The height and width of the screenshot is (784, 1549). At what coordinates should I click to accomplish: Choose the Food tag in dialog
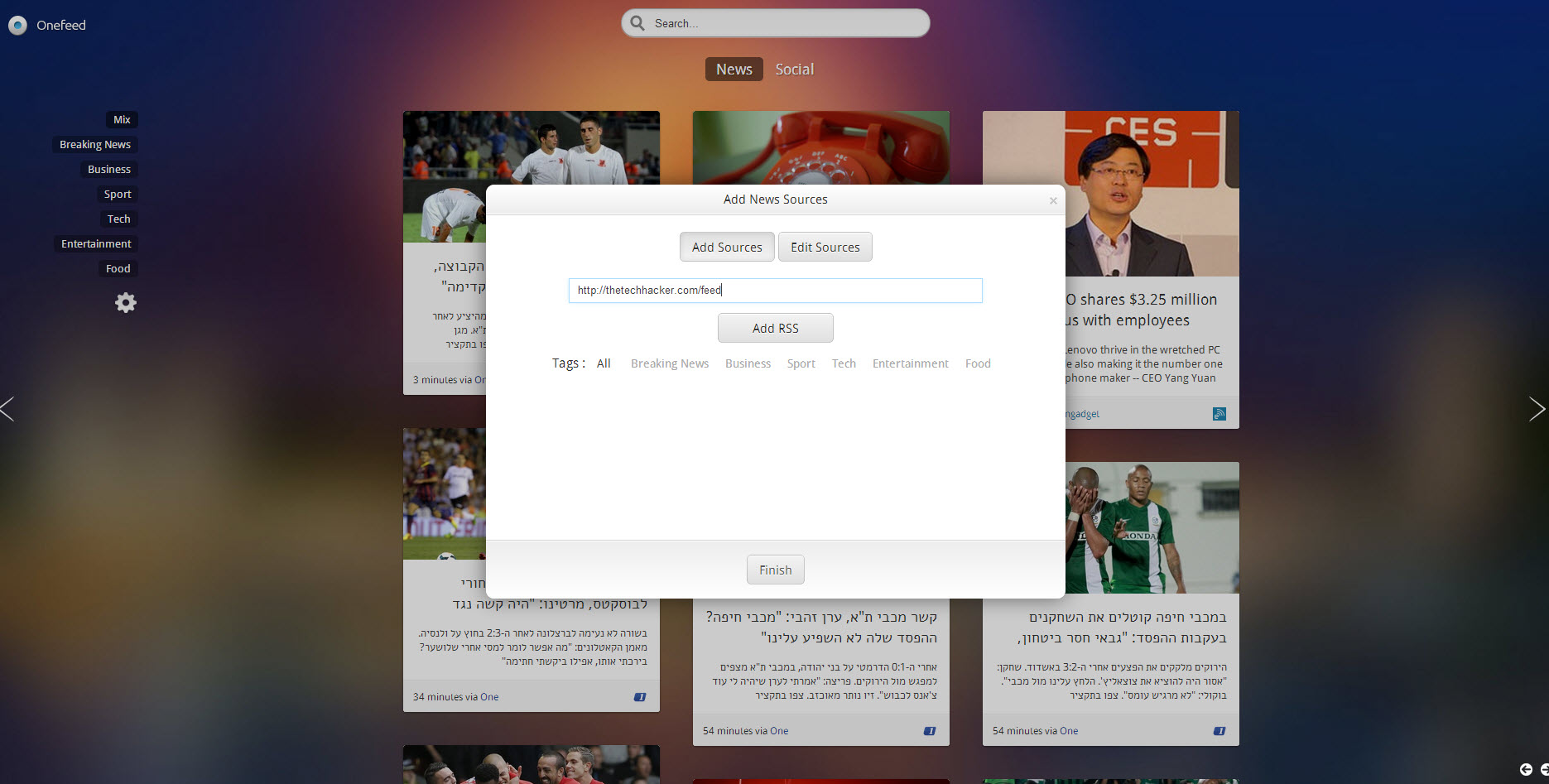(978, 363)
